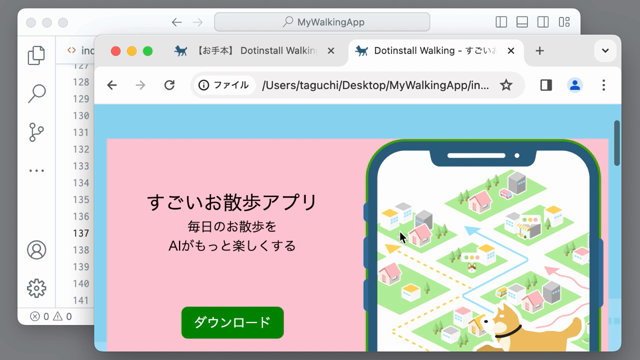View site info ファイル chip
Image resolution: width=640 pixels, height=360 pixels.
224,85
